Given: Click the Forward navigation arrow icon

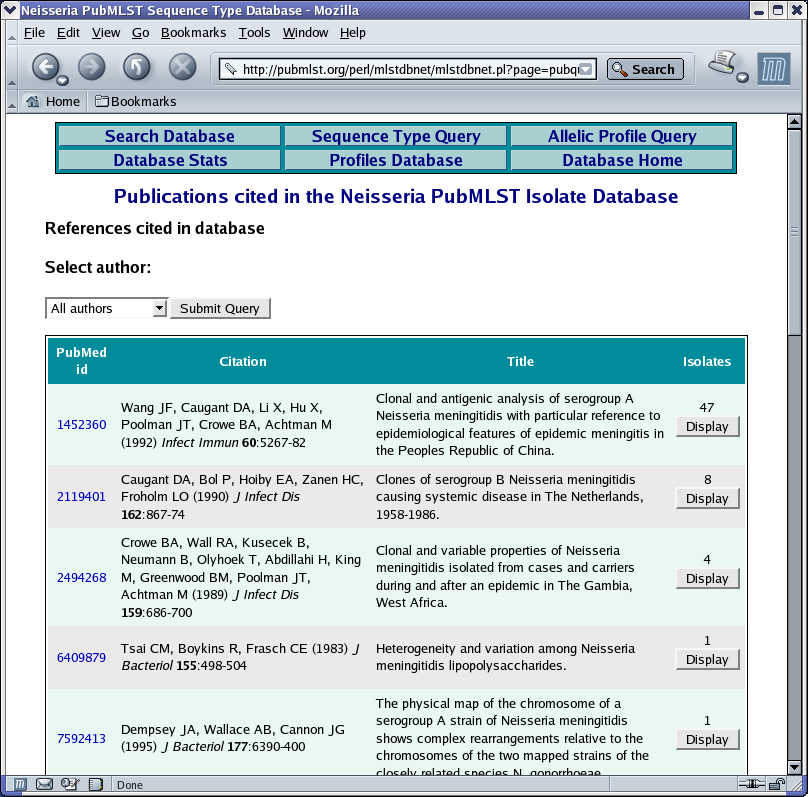Looking at the screenshot, I should [x=91, y=67].
